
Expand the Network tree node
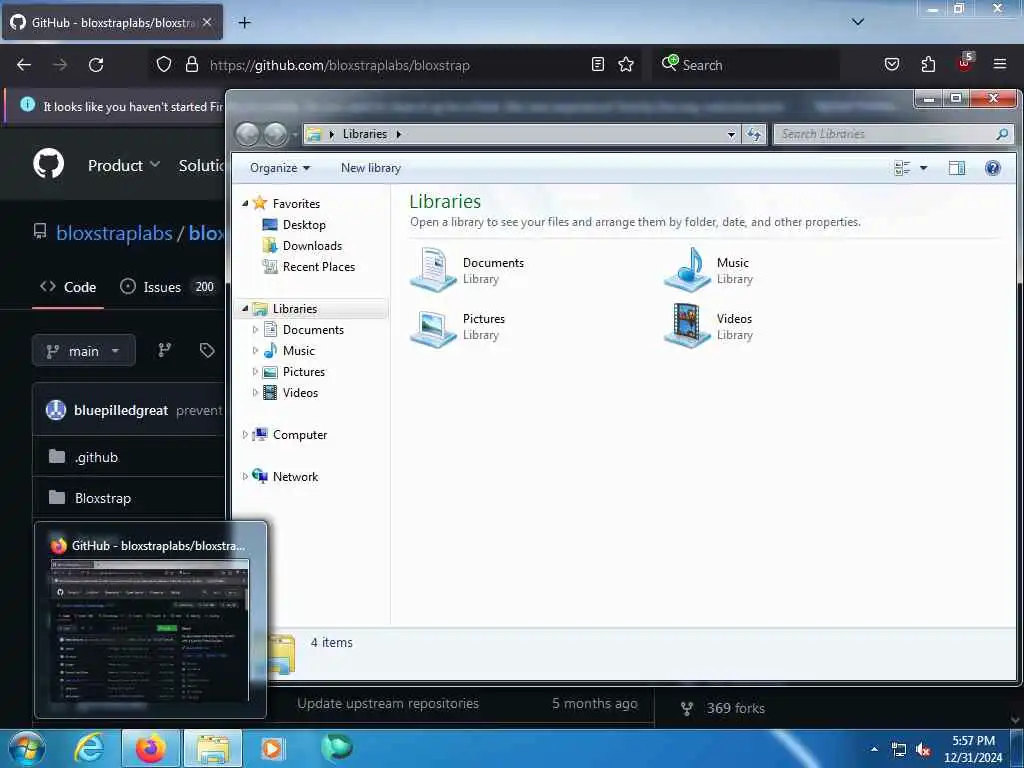coord(245,476)
